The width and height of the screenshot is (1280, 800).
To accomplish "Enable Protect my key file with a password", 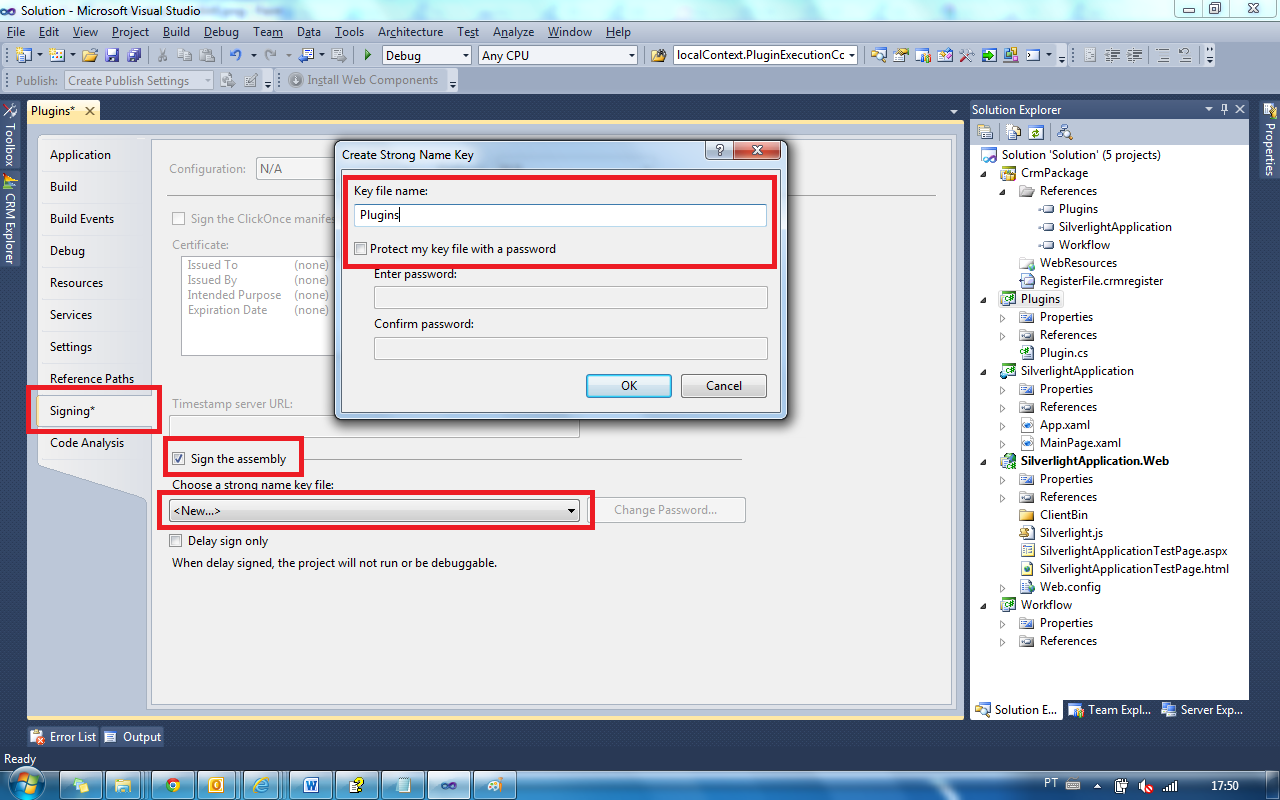I will (361, 249).
